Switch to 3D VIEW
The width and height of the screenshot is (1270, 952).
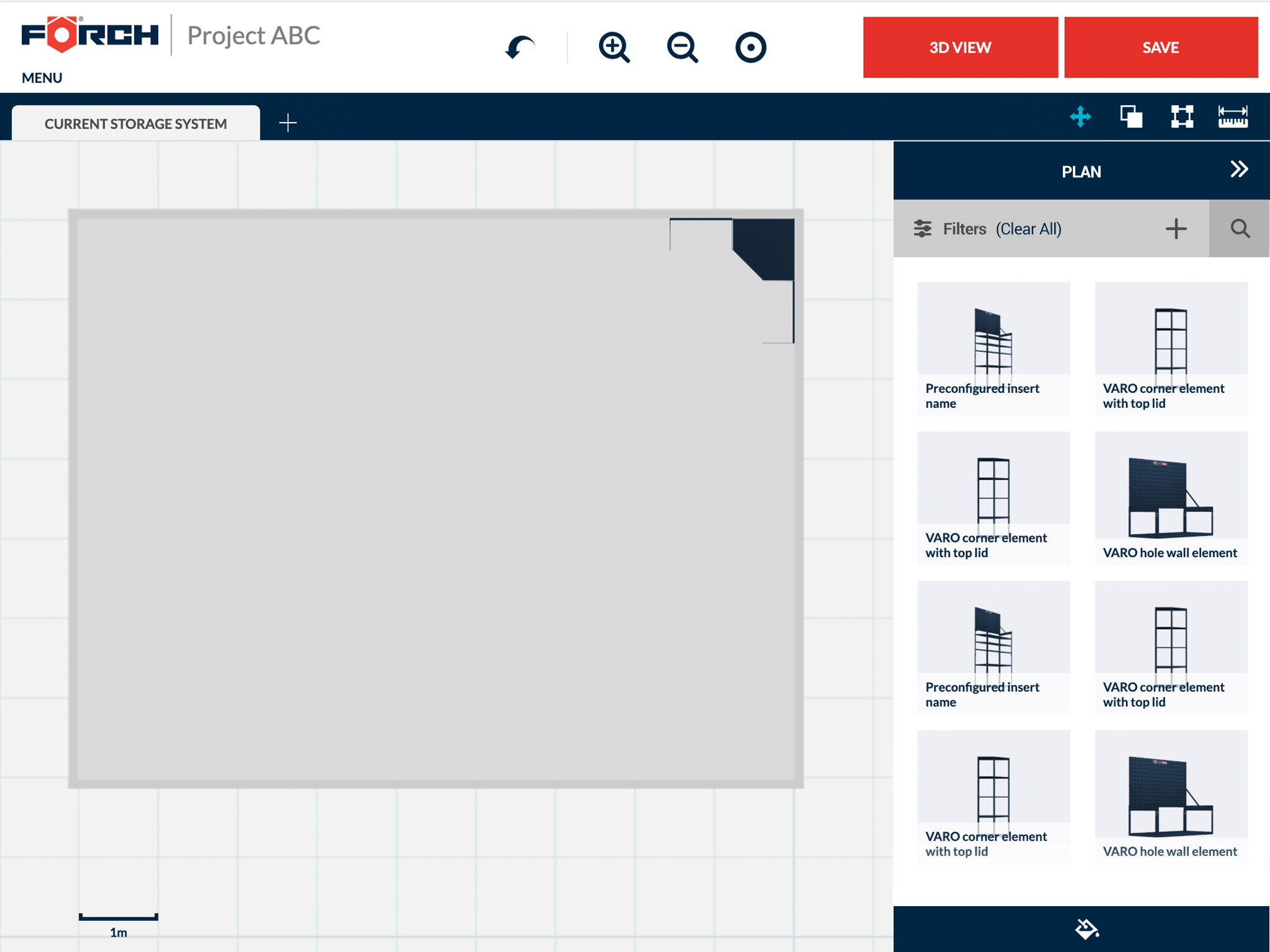pos(960,48)
